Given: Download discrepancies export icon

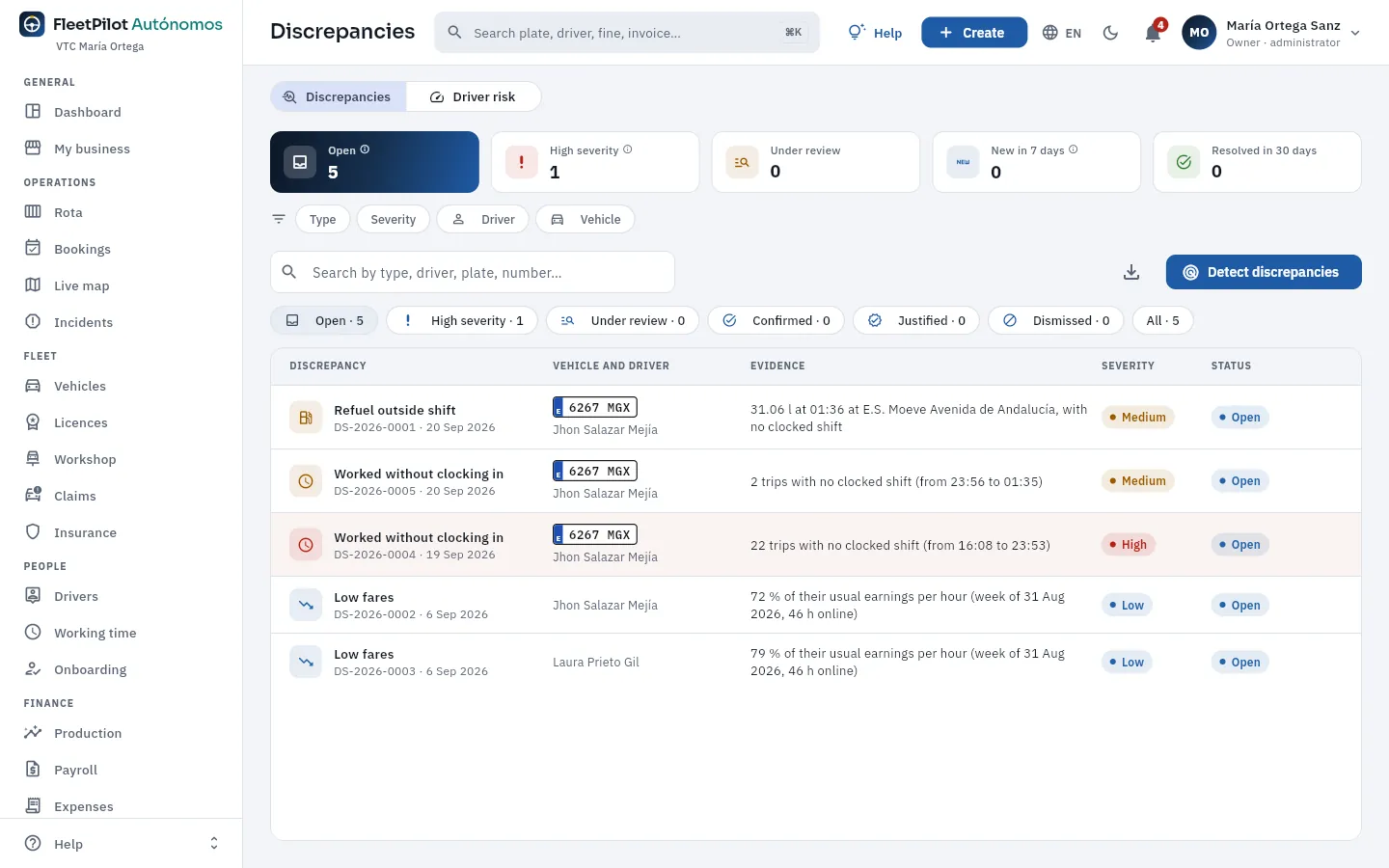Looking at the screenshot, I should 1131,272.
